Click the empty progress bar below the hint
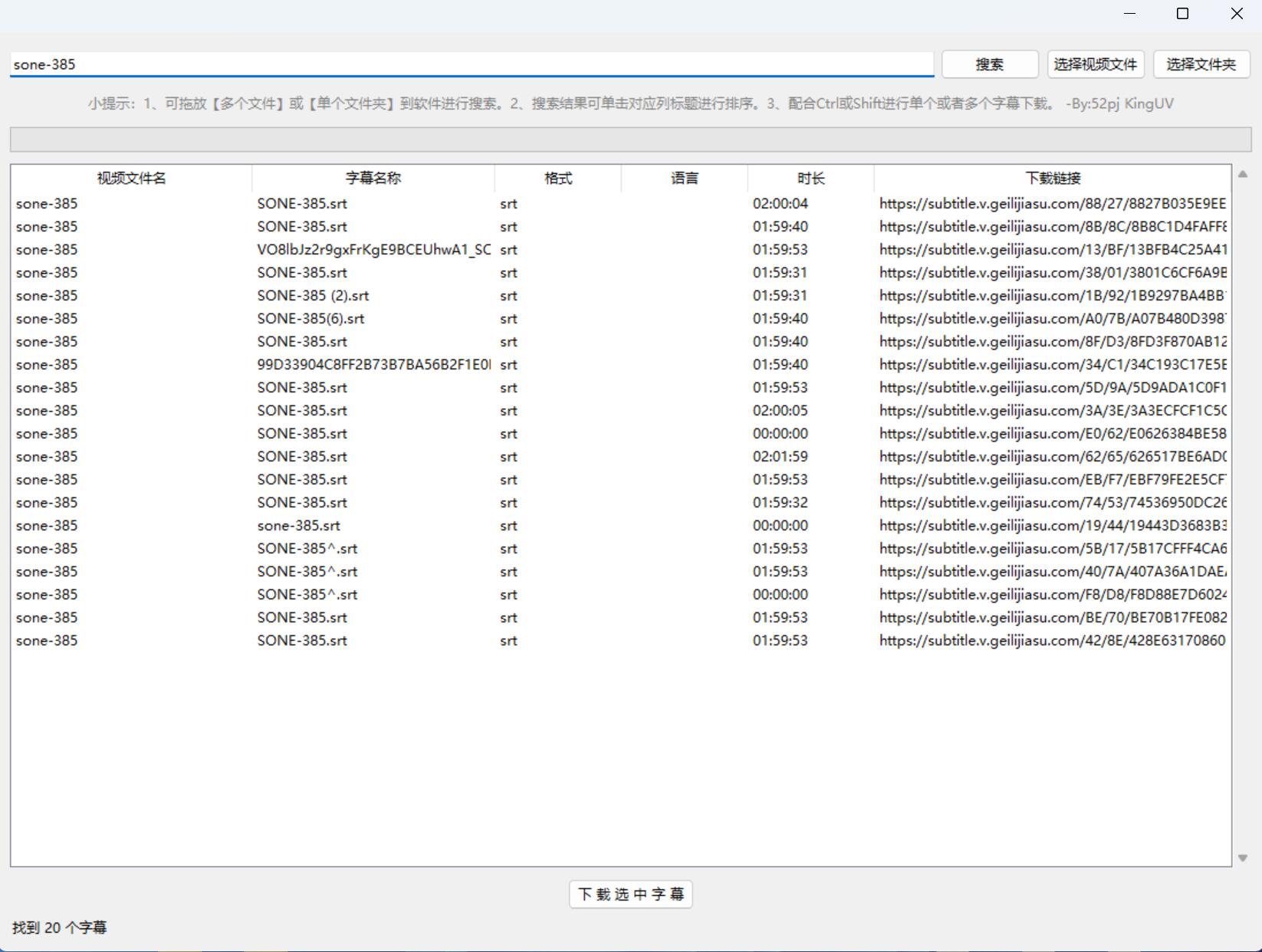The width and height of the screenshot is (1262, 952). coord(631,140)
